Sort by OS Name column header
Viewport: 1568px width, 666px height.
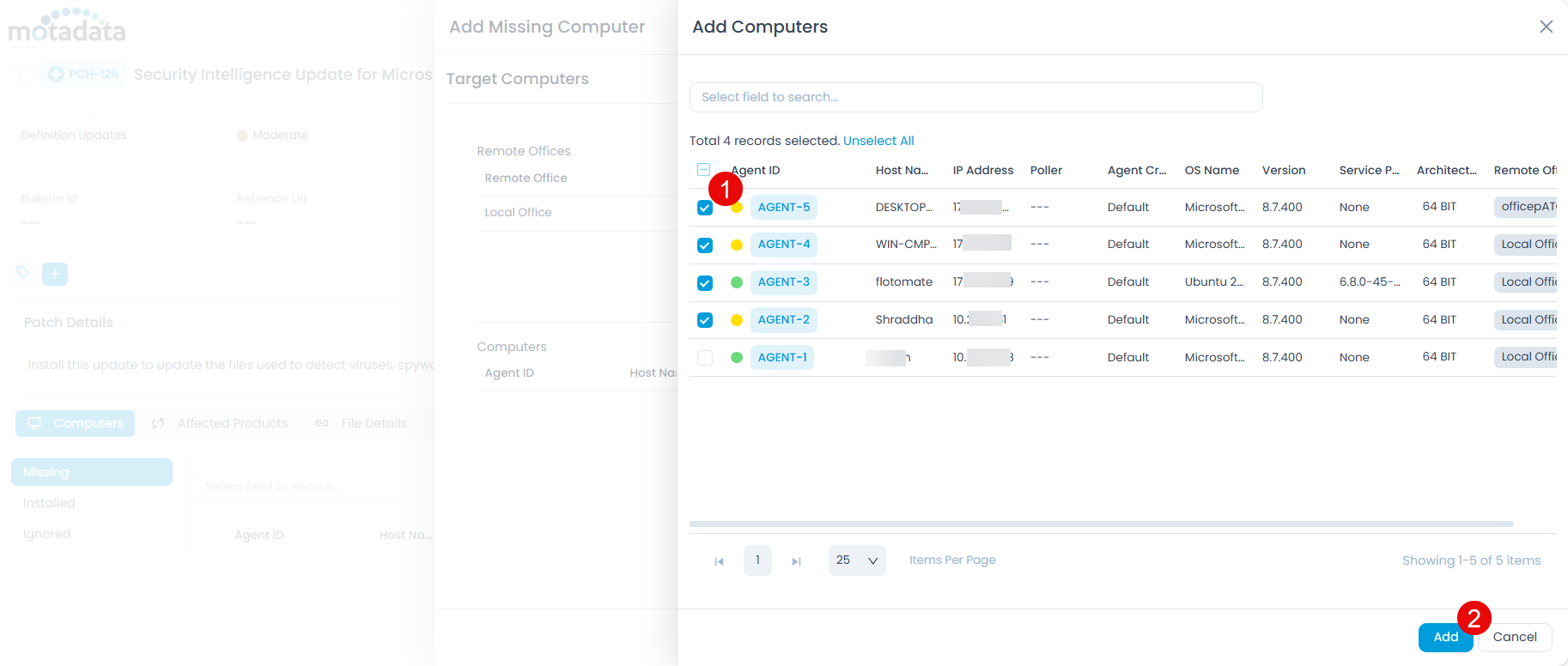[1212, 170]
